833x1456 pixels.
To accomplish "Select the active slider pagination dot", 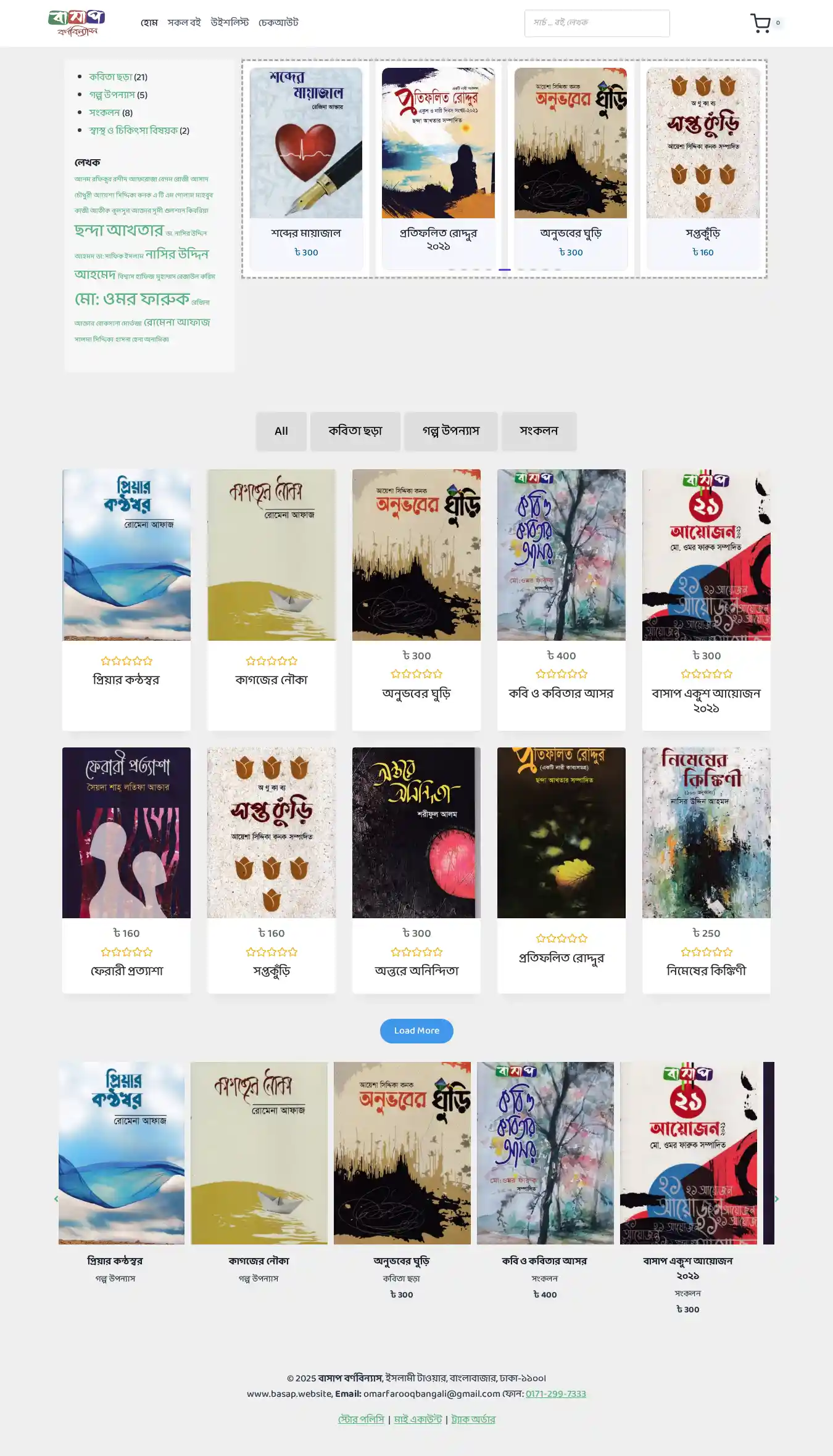I will tap(505, 269).
